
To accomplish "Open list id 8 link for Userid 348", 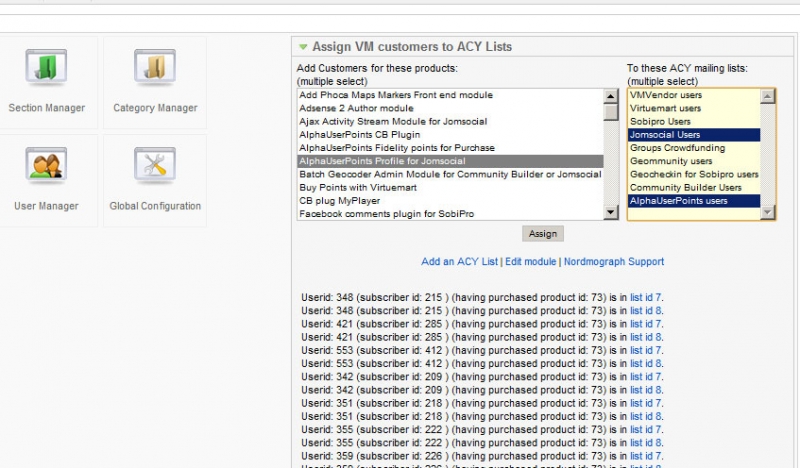I will [645, 311].
